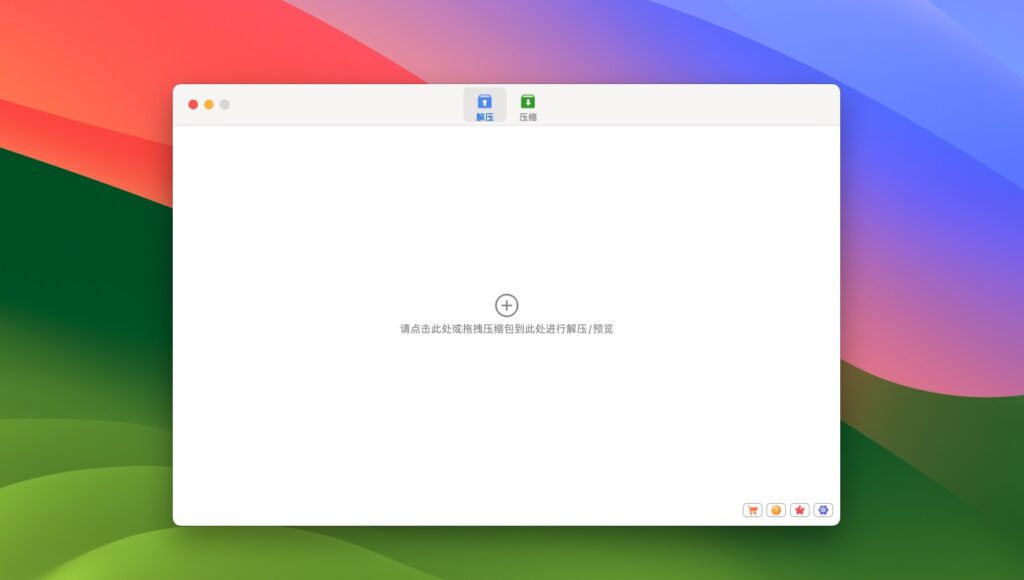Click the gray zoom button in the titlebar
1024x580 pixels.
pos(224,104)
